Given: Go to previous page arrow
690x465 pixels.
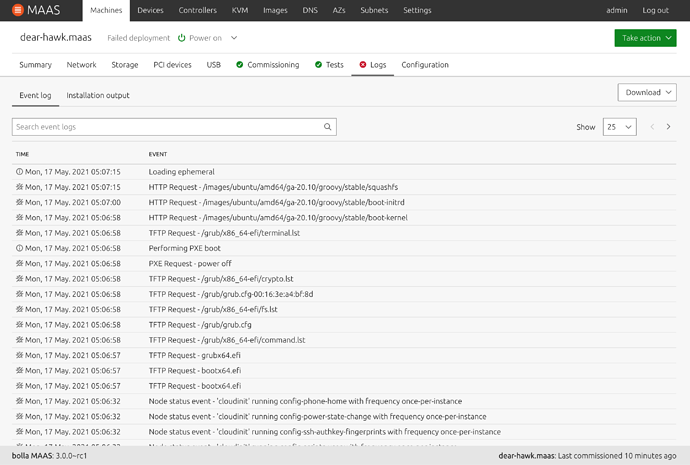Looking at the screenshot, I should pyautogui.click(x=653, y=127).
